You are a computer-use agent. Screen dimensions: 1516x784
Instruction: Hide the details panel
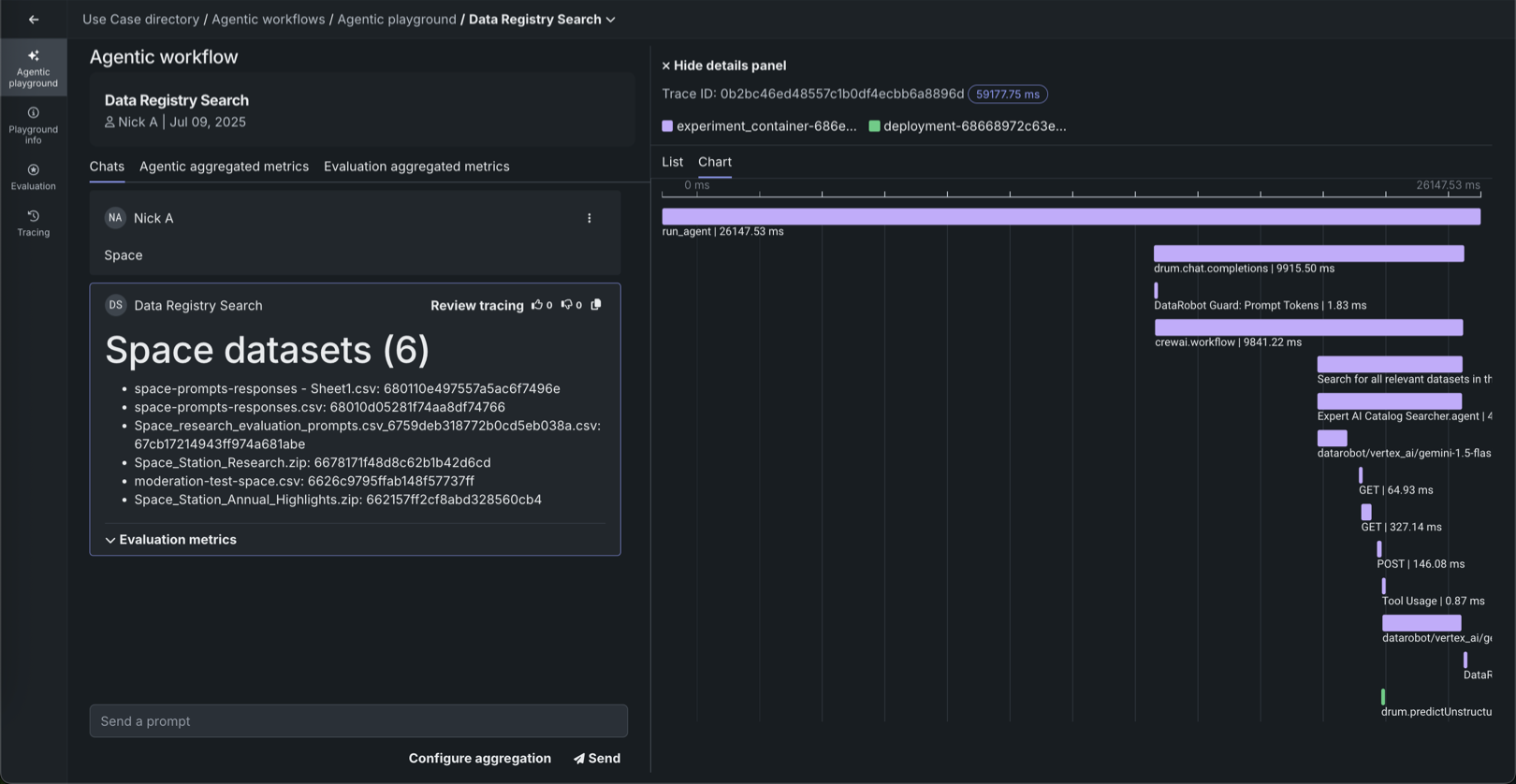click(x=723, y=65)
